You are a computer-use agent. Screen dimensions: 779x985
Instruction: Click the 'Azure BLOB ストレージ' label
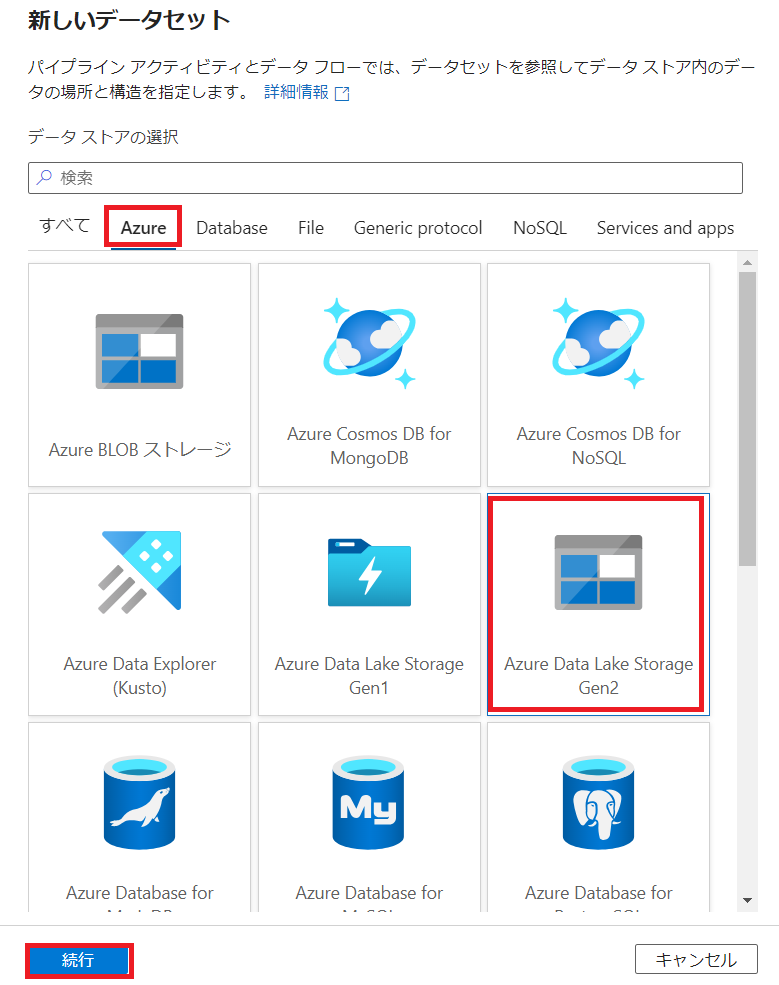(139, 450)
